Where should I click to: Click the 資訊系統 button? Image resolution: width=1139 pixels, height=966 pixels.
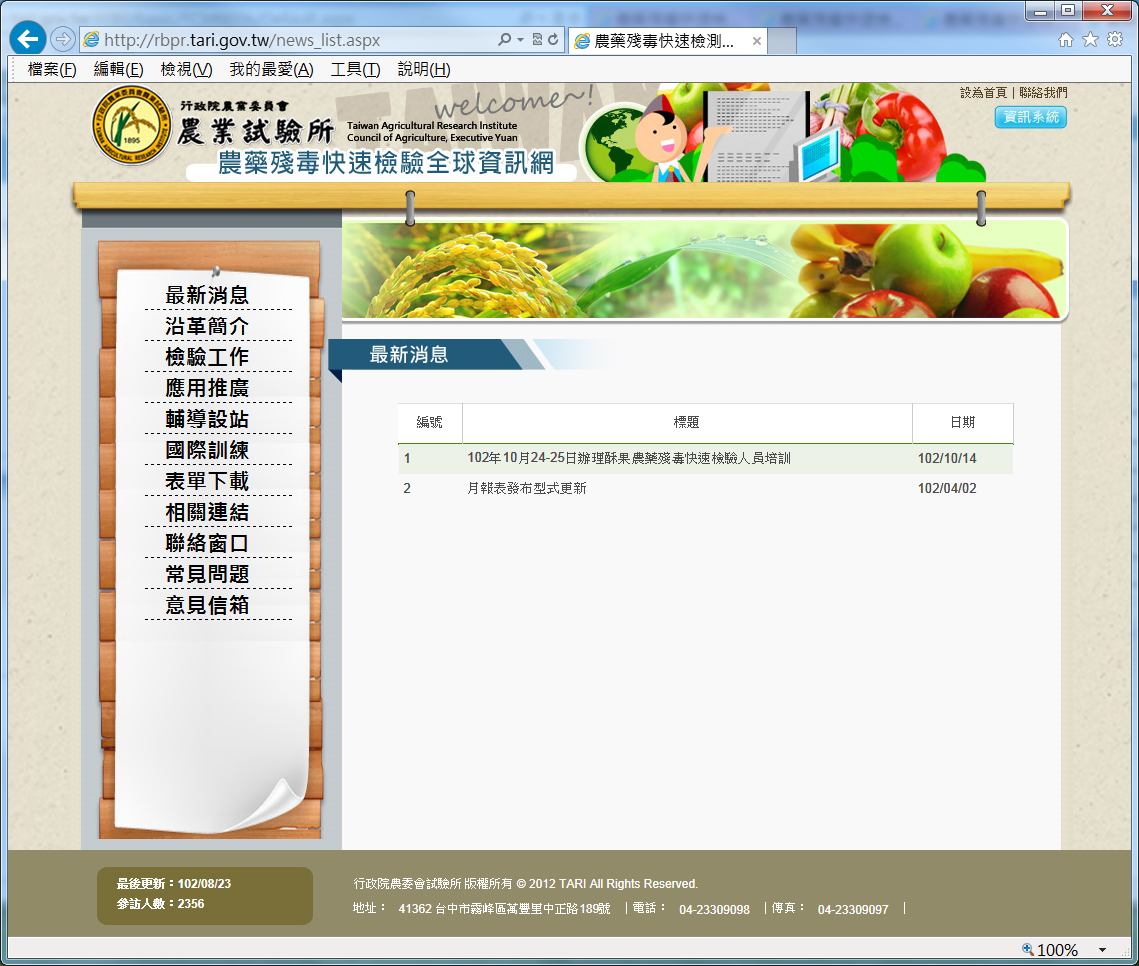tap(1030, 117)
